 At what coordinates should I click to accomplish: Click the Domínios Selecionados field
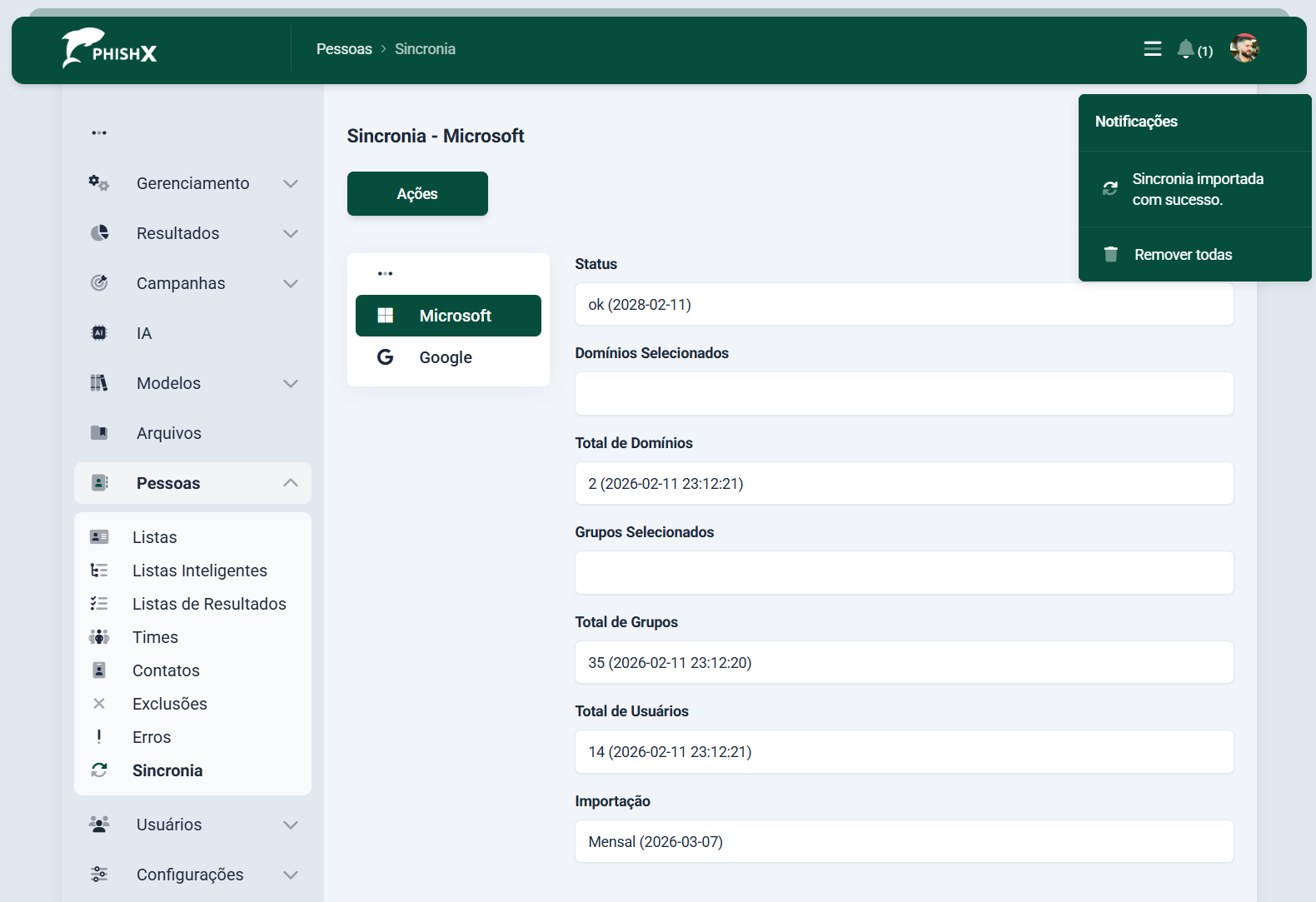pos(904,394)
